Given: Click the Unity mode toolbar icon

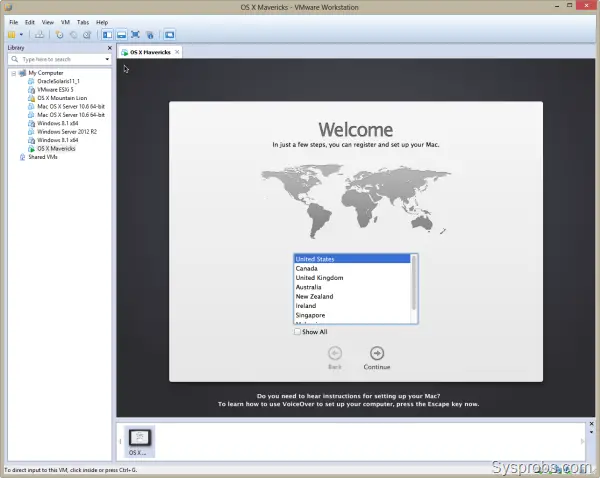Looking at the screenshot, I should pyautogui.click(x=150, y=35).
